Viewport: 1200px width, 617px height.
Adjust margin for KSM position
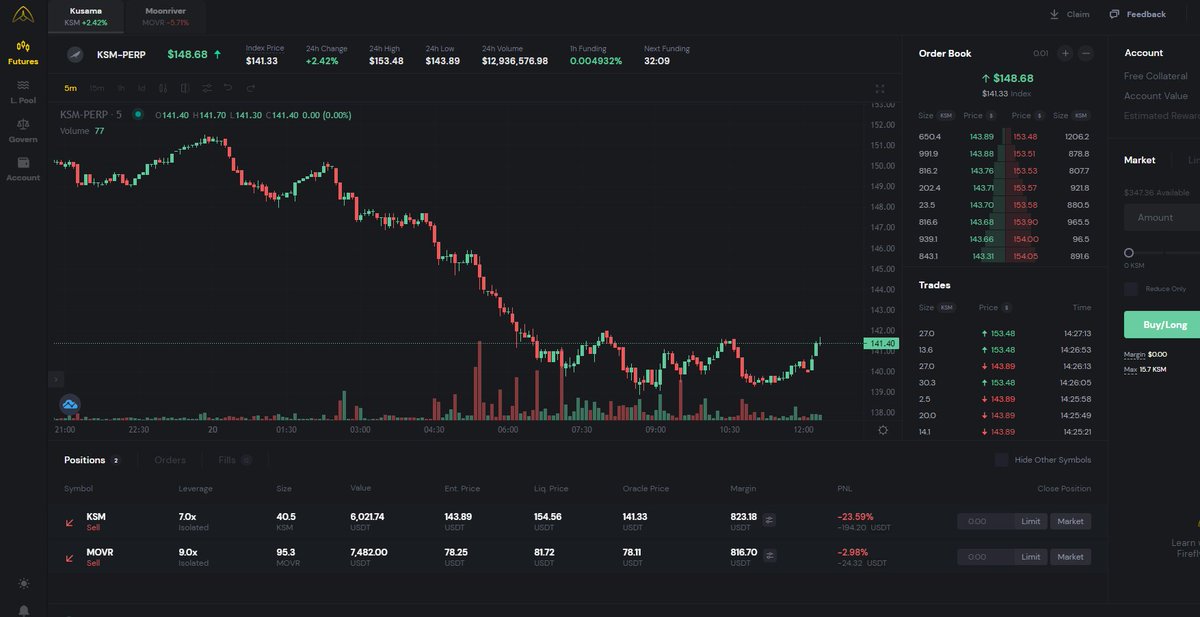tap(769, 520)
